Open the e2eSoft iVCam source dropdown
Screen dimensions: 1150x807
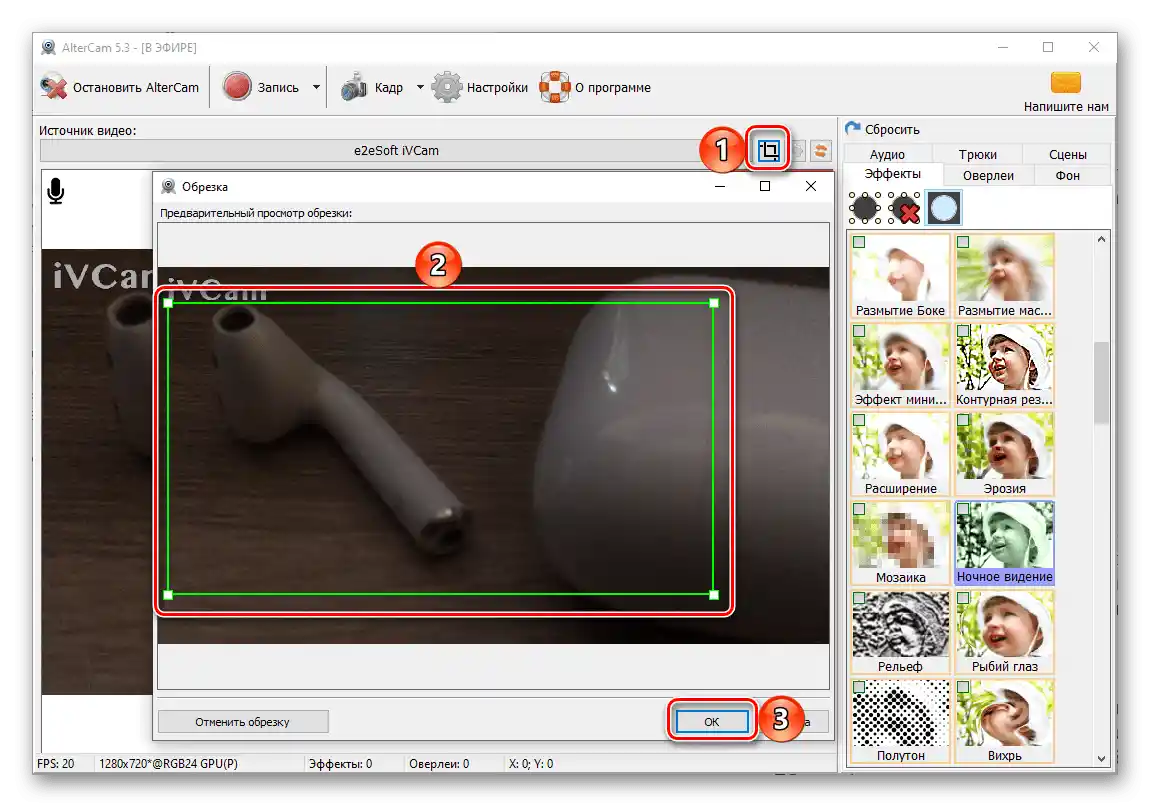(x=396, y=150)
